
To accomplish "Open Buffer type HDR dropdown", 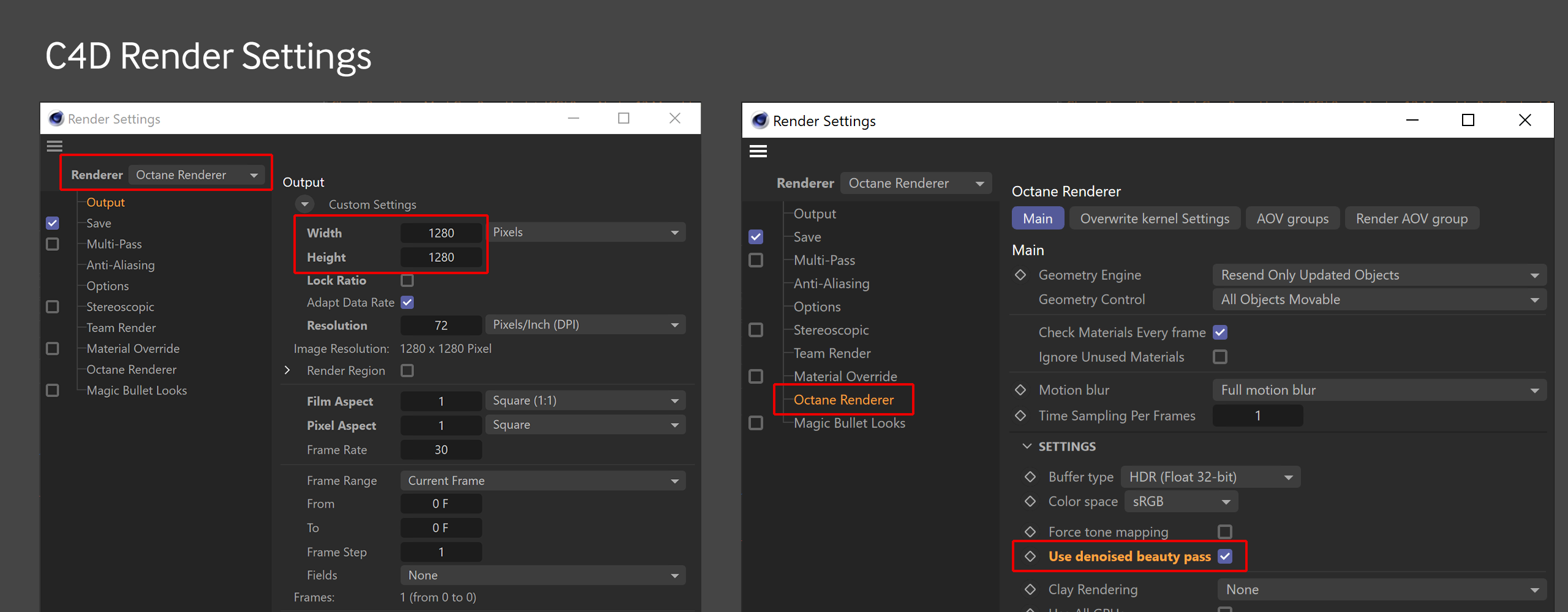I will tap(1210, 477).
